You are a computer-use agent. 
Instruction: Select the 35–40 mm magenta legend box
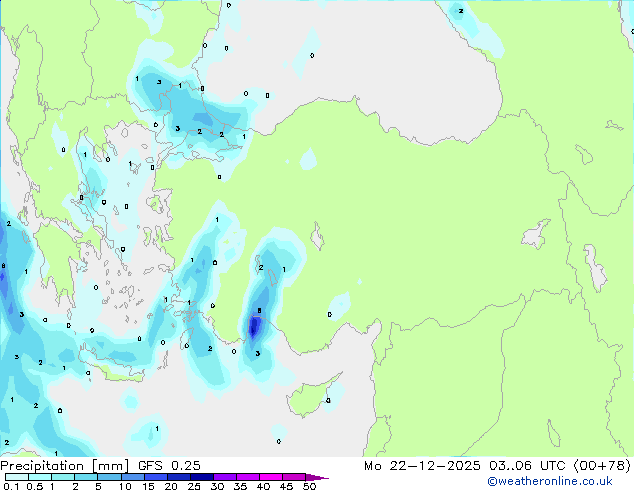pyautogui.click(x=248, y=477)
